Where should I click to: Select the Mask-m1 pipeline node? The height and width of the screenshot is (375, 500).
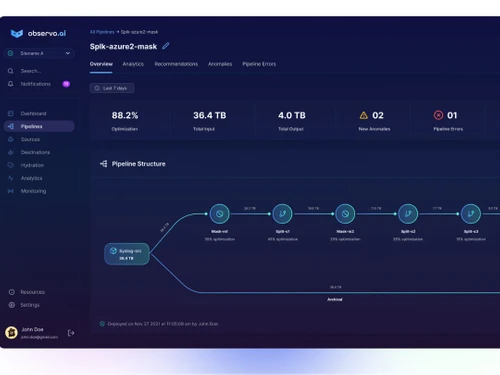(219, 214)
